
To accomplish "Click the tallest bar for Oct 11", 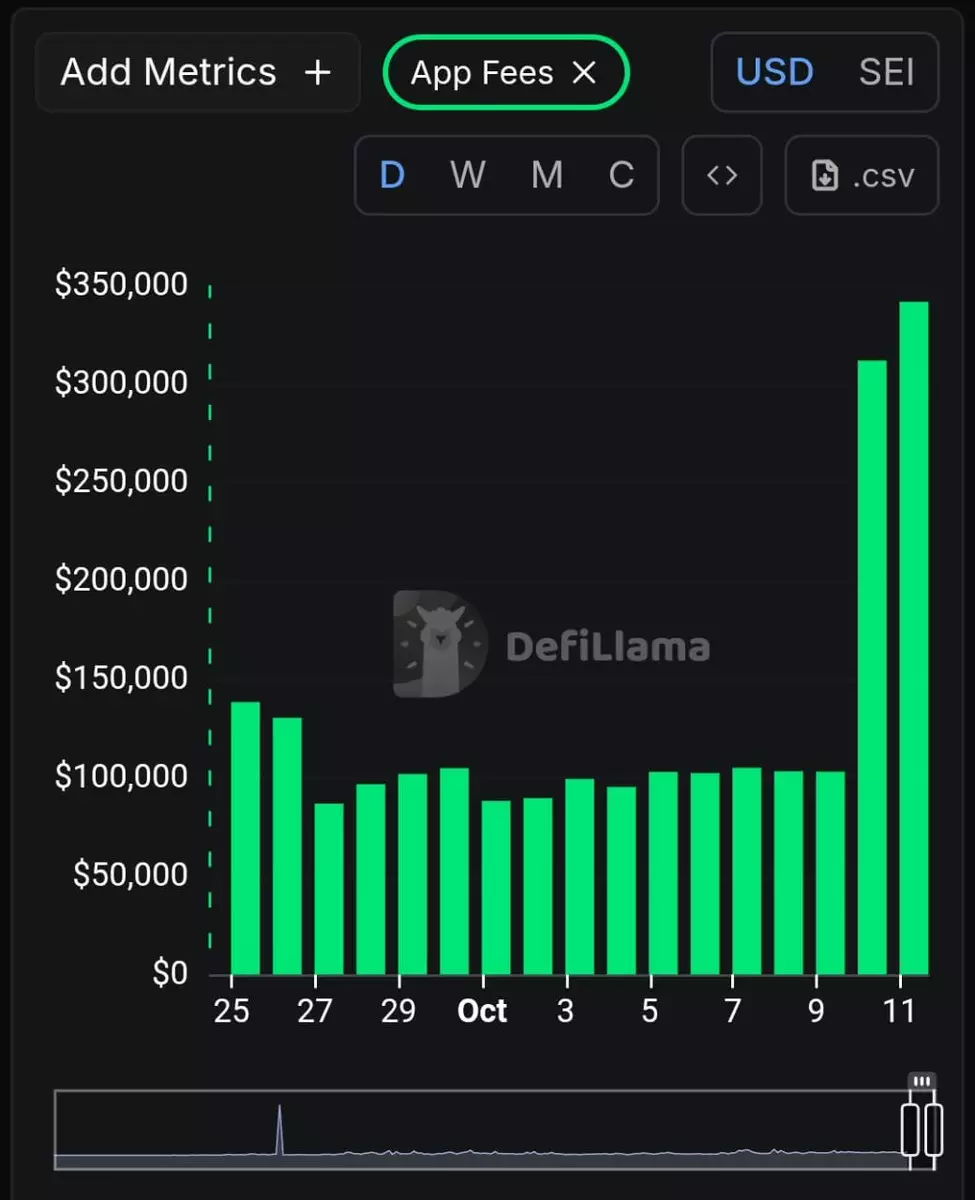I will (x=914, y=640).
